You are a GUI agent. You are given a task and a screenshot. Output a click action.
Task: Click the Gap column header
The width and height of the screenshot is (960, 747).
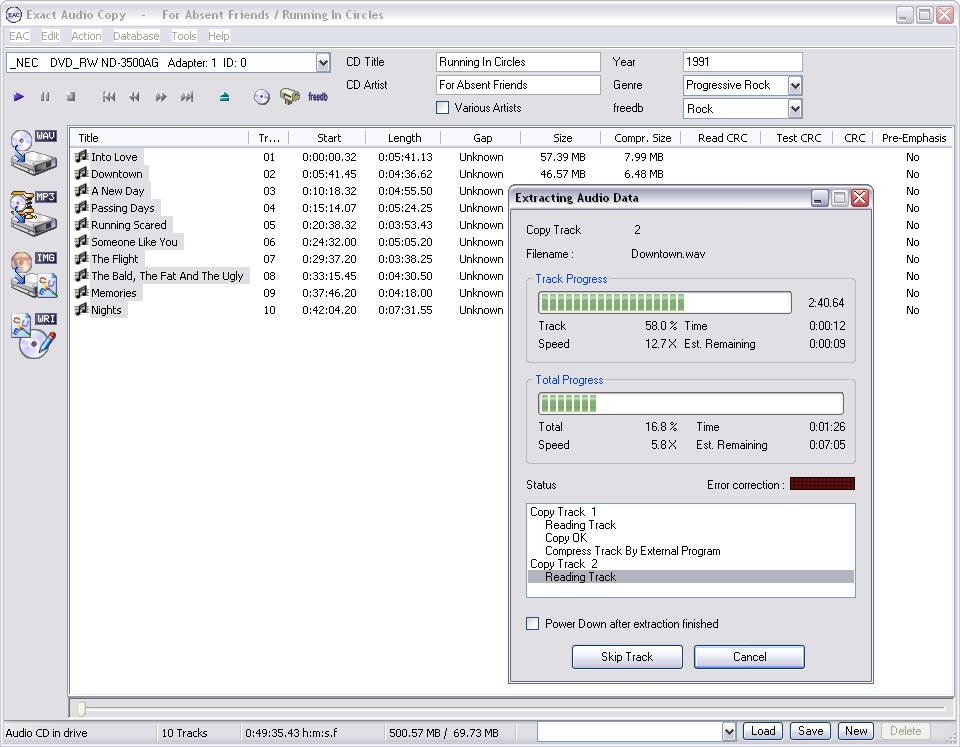pos(482,138)
